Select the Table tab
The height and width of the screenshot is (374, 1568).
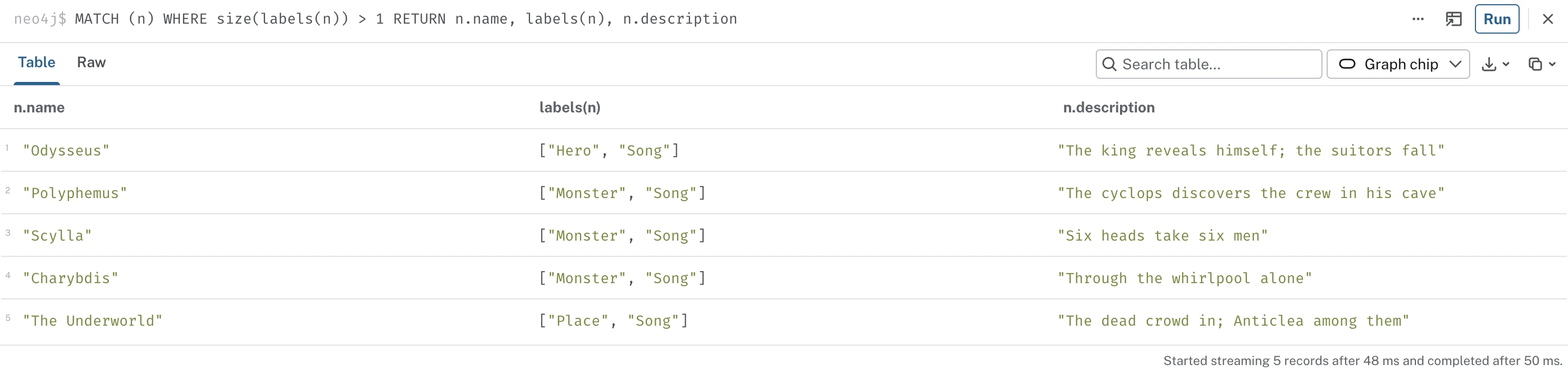click(x=36, y=62)
